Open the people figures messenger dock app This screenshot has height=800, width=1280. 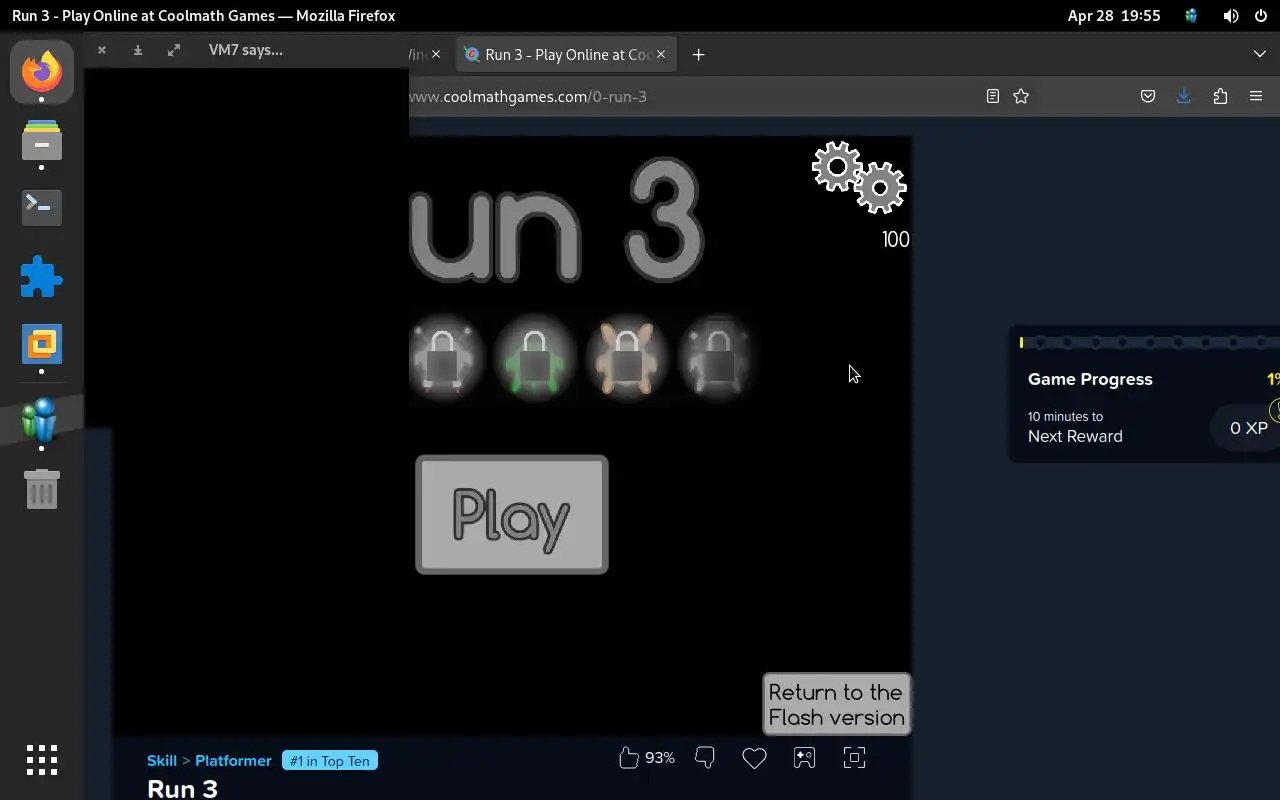pyautogui.click(x=42, y=419)
